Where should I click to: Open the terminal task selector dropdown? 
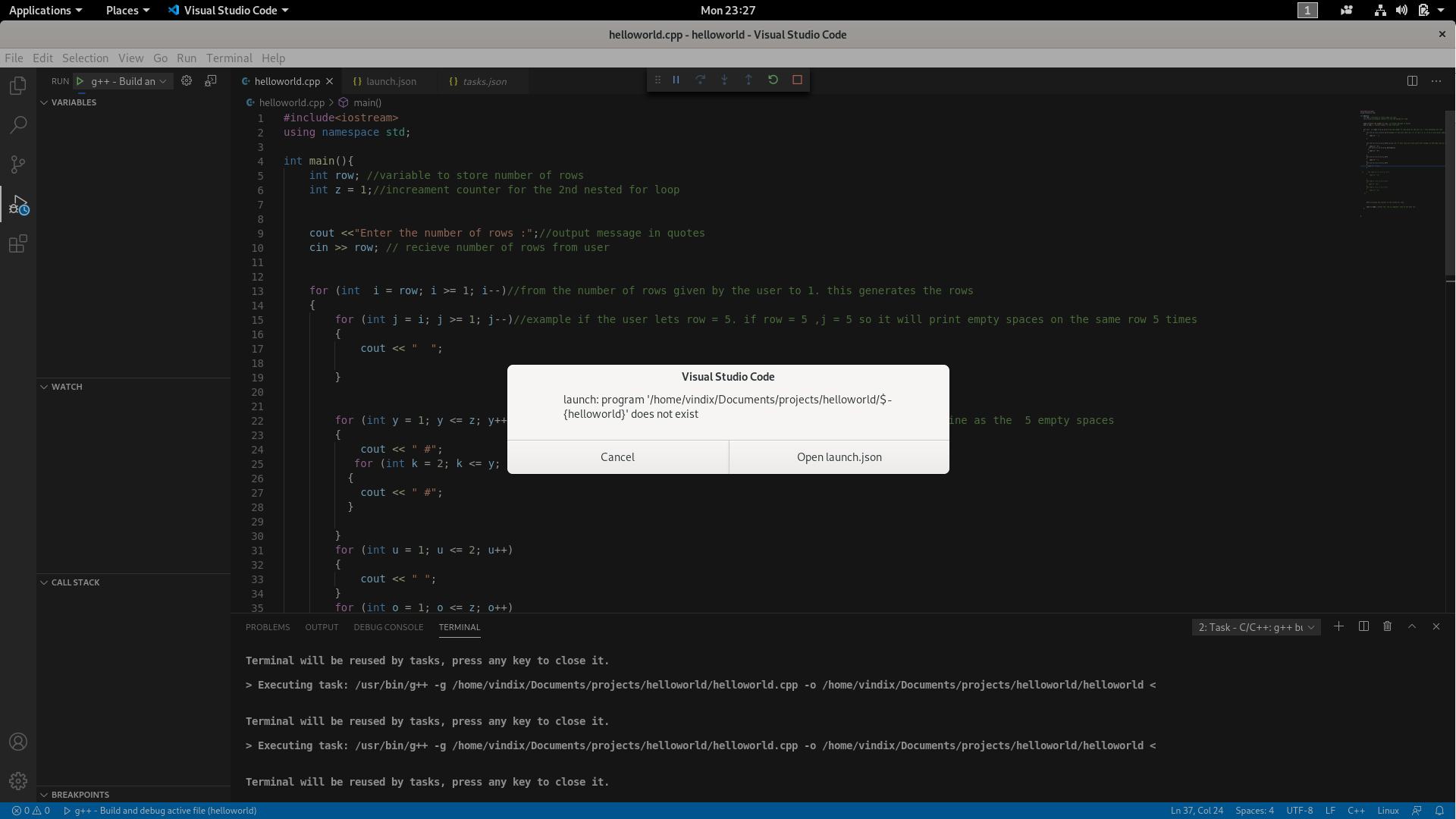pos(1255,627)
